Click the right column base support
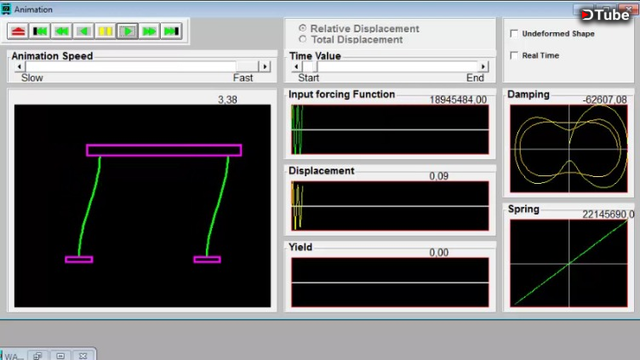640x360 pixels. coord(207,259)
